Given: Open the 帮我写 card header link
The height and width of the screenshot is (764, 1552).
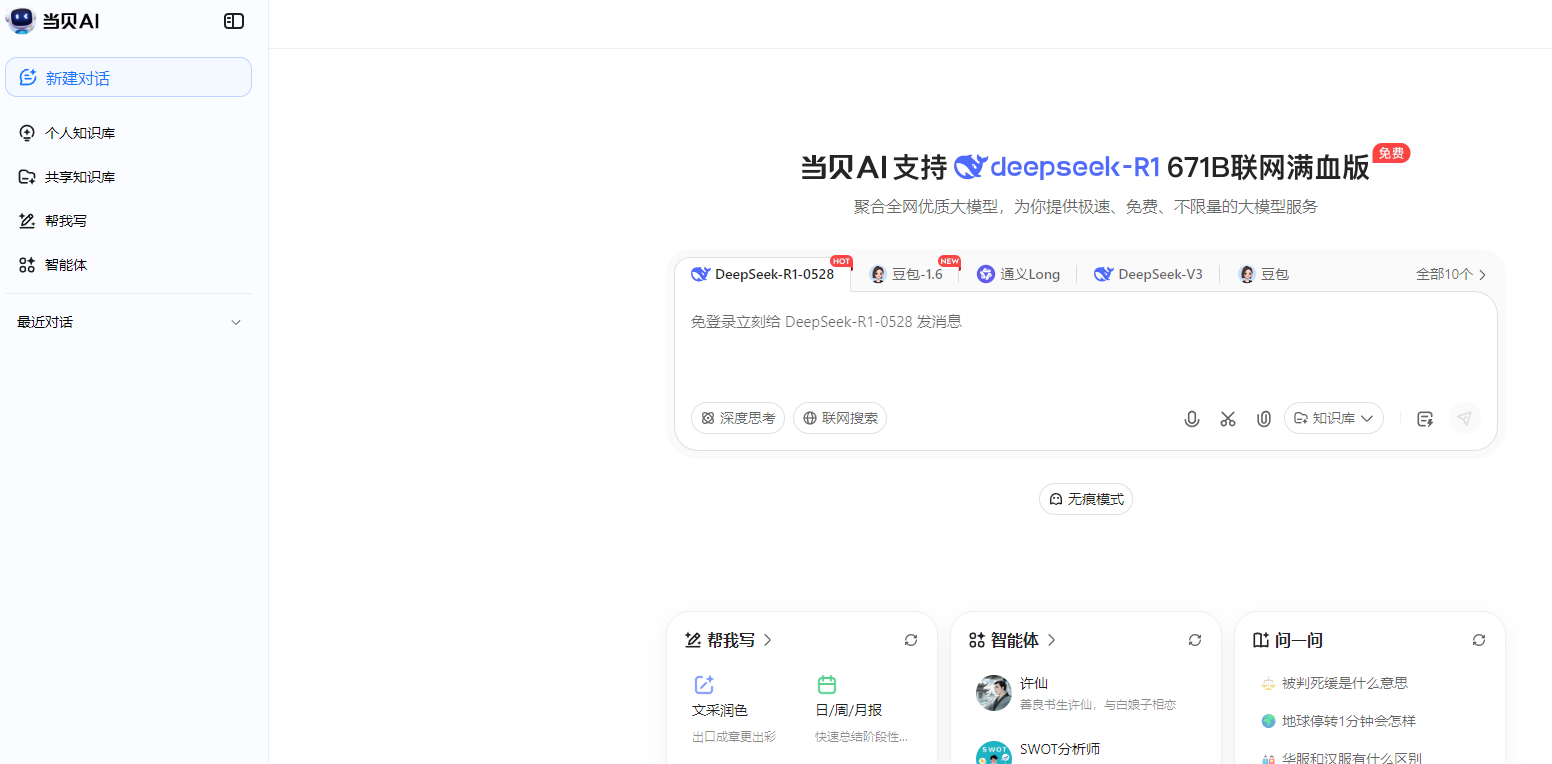Looking at the screenshot, I should click(729, 640).
